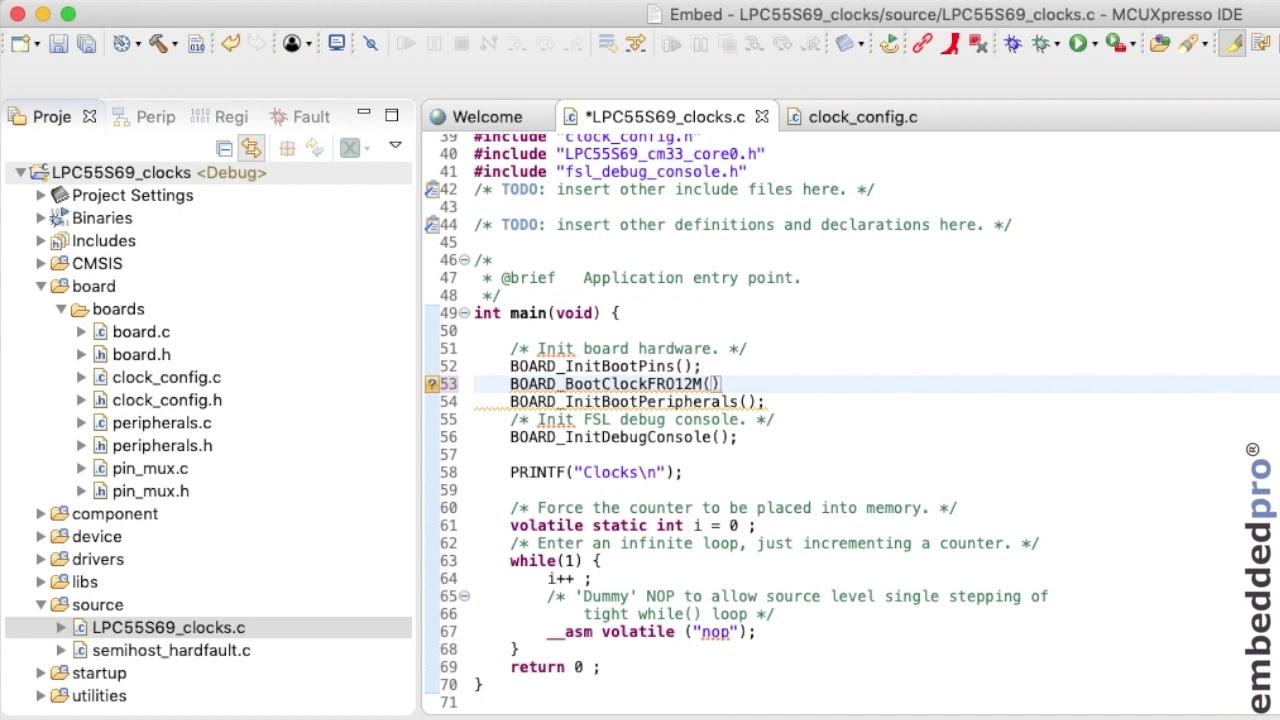This screenshot has height=720, width=1280.
Task: Open dropdown arrow next to Build hammer
Action: click(174, 44)
